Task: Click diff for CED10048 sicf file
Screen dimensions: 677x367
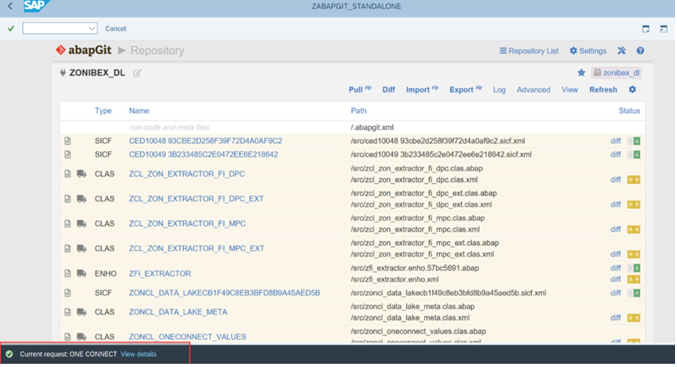Action: pyautogui.click(x=615, y=141)
